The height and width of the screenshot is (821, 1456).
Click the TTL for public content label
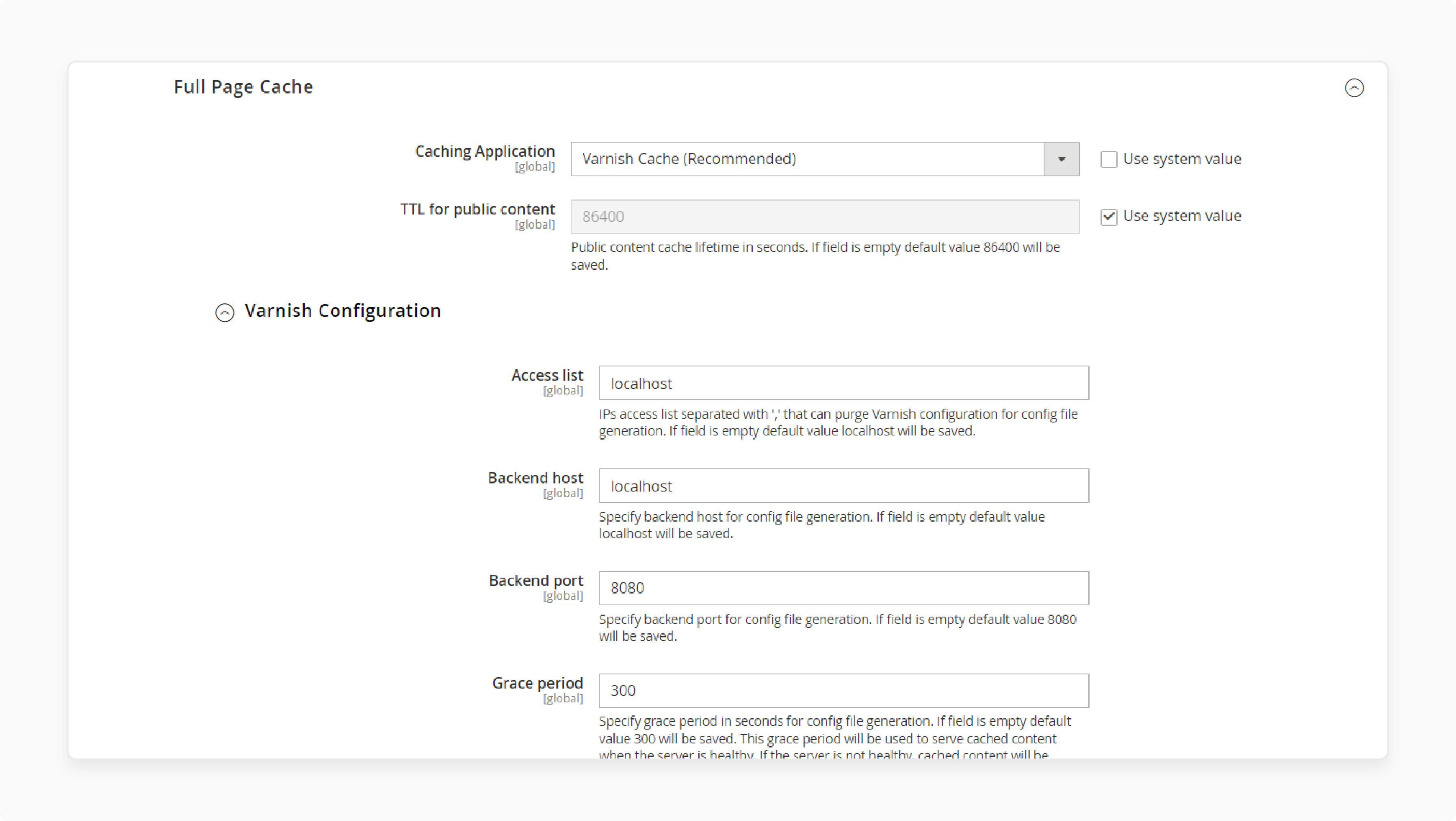click(477, 209)
